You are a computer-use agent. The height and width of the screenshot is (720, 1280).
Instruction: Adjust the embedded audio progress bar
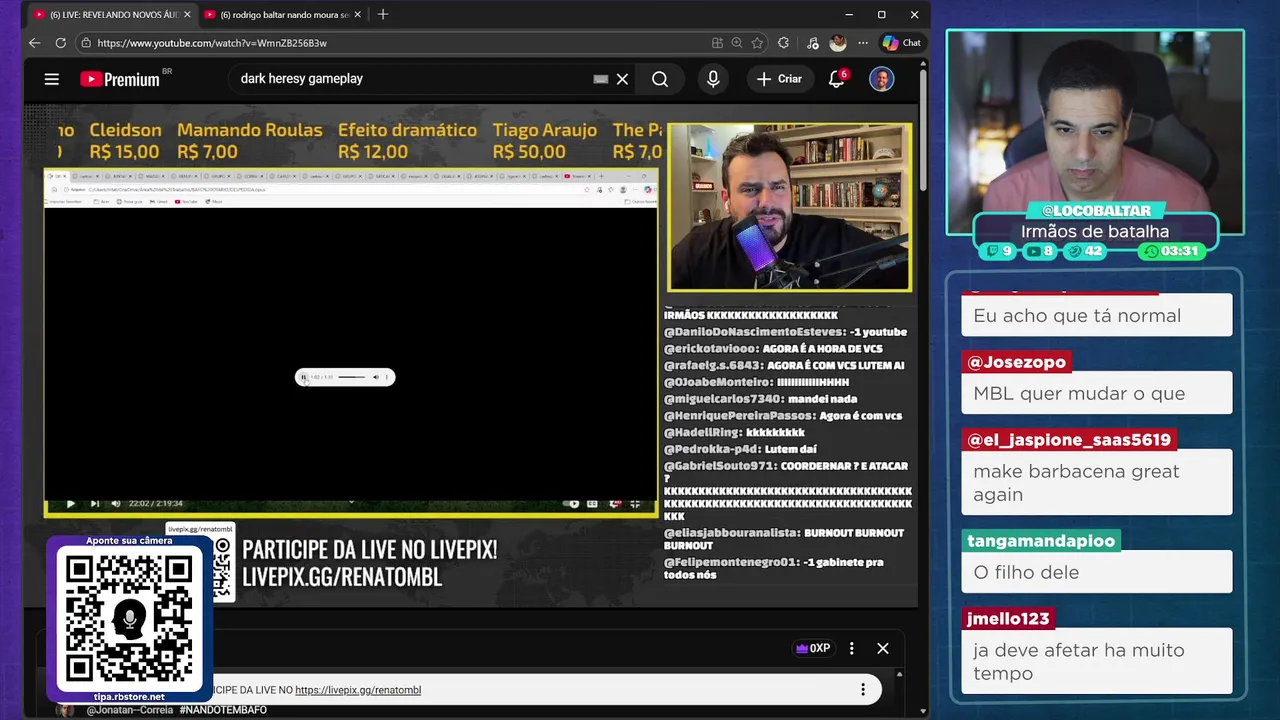click(351, 377)
